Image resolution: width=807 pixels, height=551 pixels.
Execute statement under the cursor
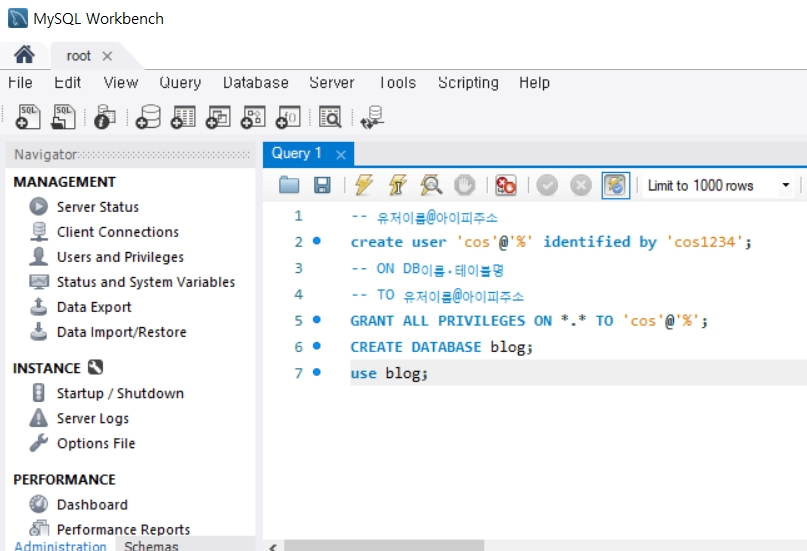[398, 185]
